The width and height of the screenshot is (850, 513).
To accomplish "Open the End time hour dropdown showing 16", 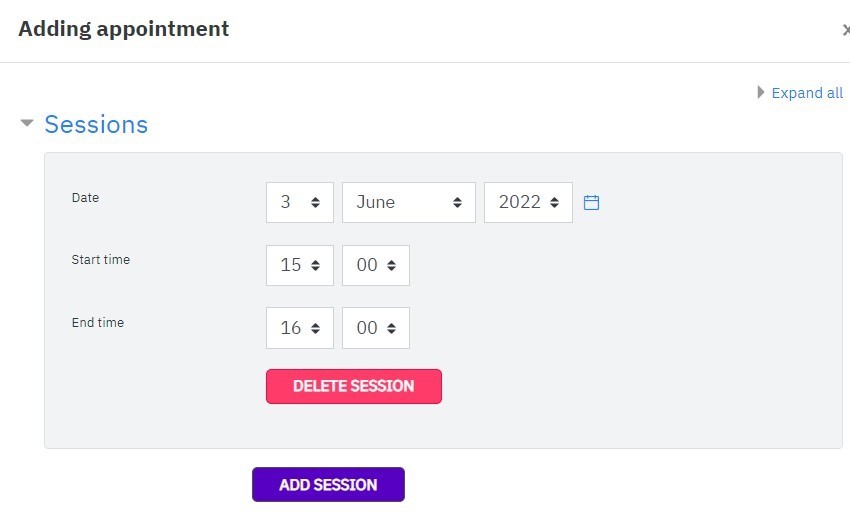I will [x=300, y=328].
